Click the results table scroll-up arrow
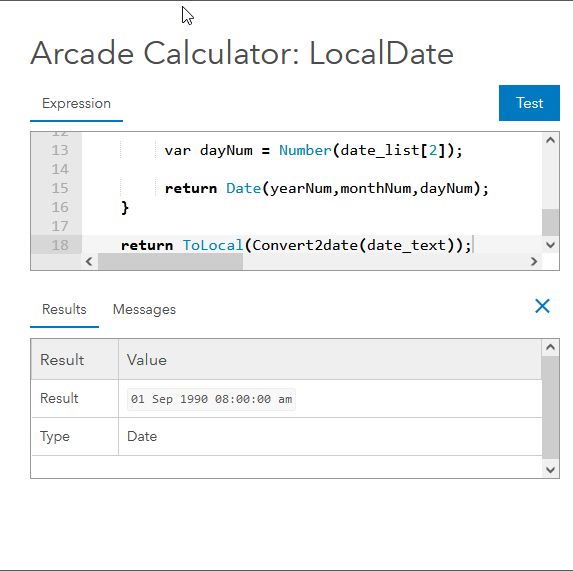573x571 pixels. pos(550,347)
